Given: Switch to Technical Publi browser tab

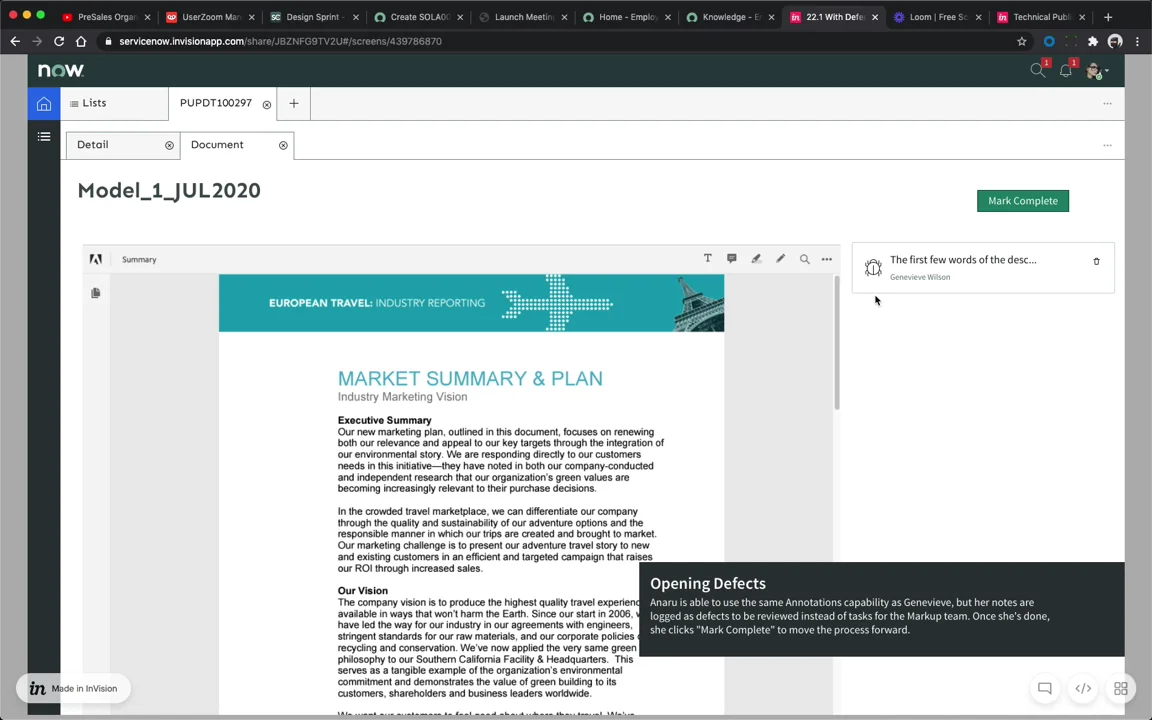Looking at the screenshot, I should click(x=1040, y=17).
